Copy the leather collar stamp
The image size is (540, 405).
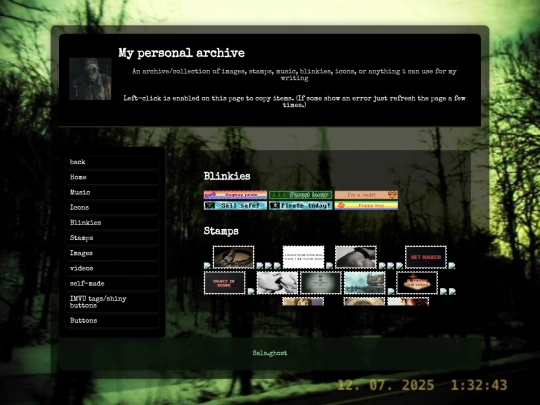(233, 257)
